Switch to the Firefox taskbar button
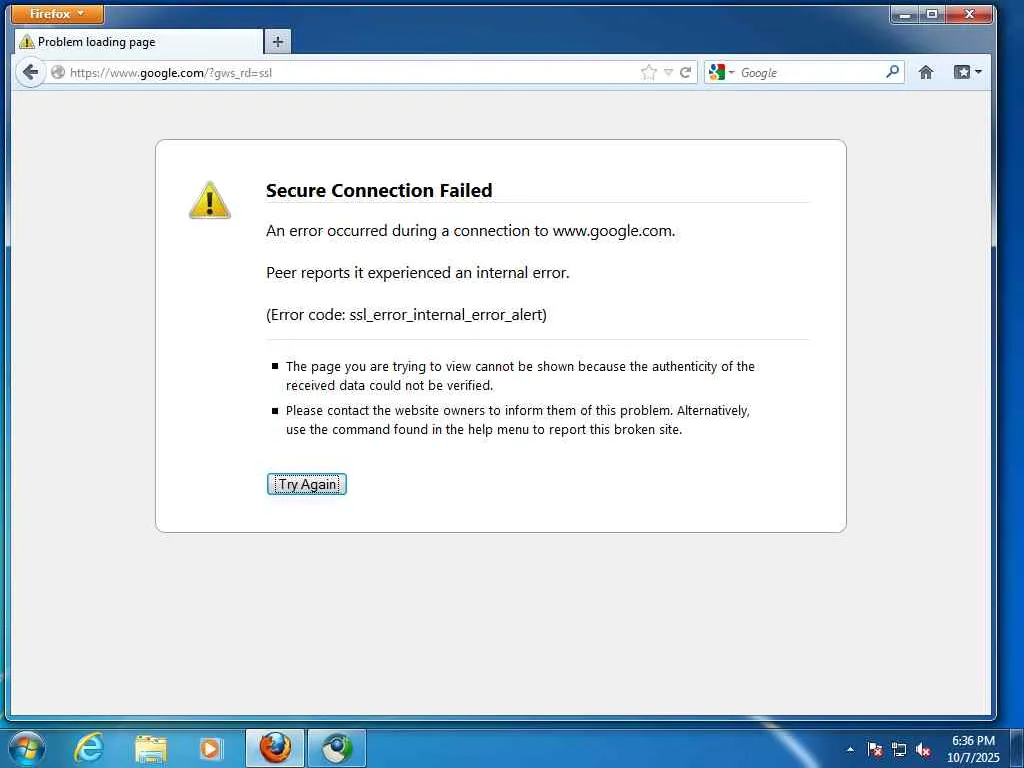Image resolution: width=1024 pixels, height=768 pixels. tap(275, 748)
